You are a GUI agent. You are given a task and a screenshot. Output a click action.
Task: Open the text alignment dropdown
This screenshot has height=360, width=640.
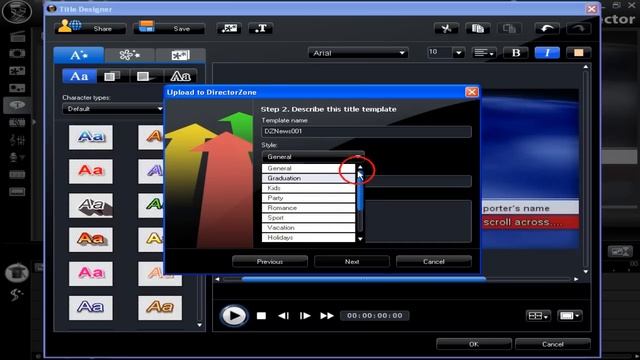tap(484, 53)
